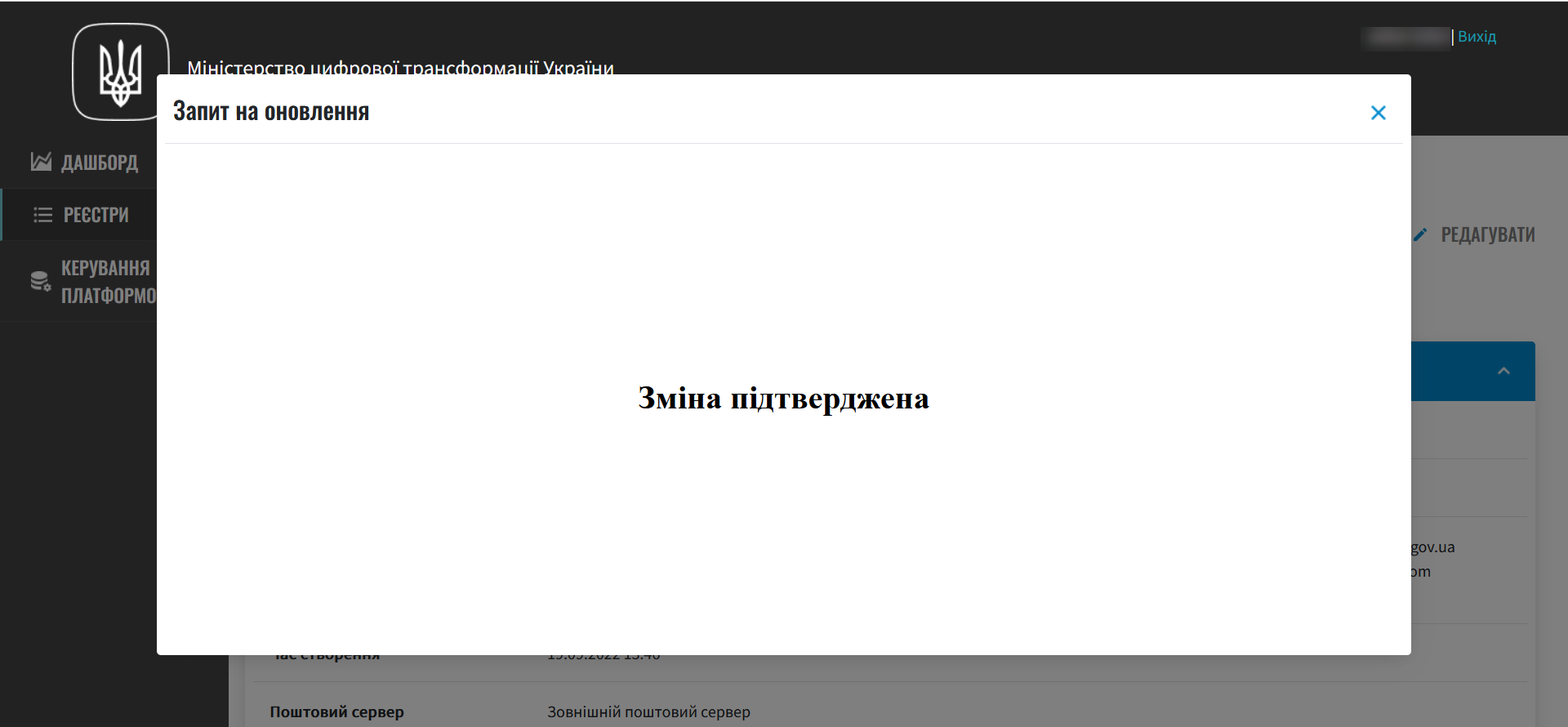The width and height of the screenshot is (1568, 727).
Task: Click the Ukrainian trident emblem logo
Action: pyautogui.click(x=121, y=72)
